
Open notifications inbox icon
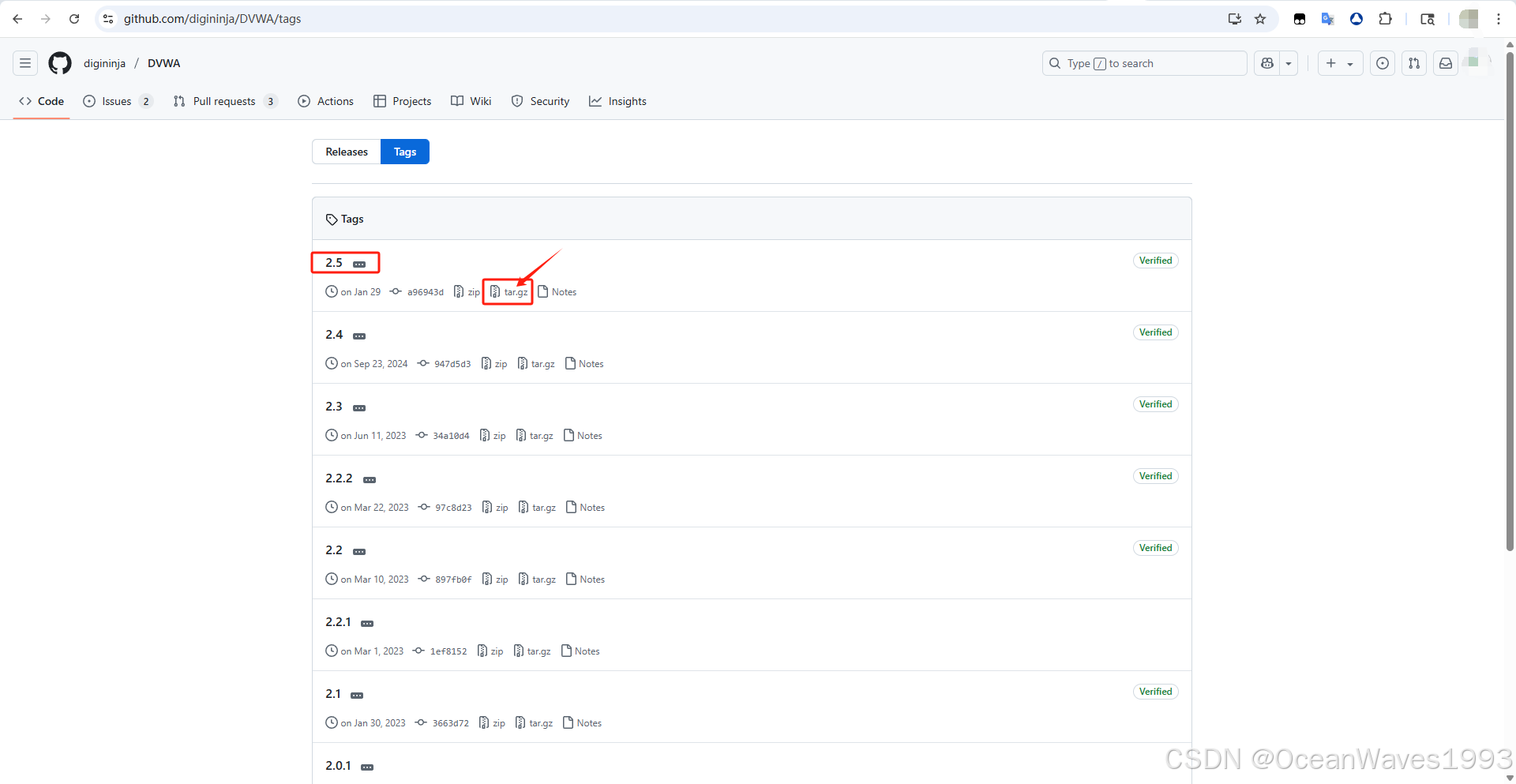click(x=1446, y=63)
